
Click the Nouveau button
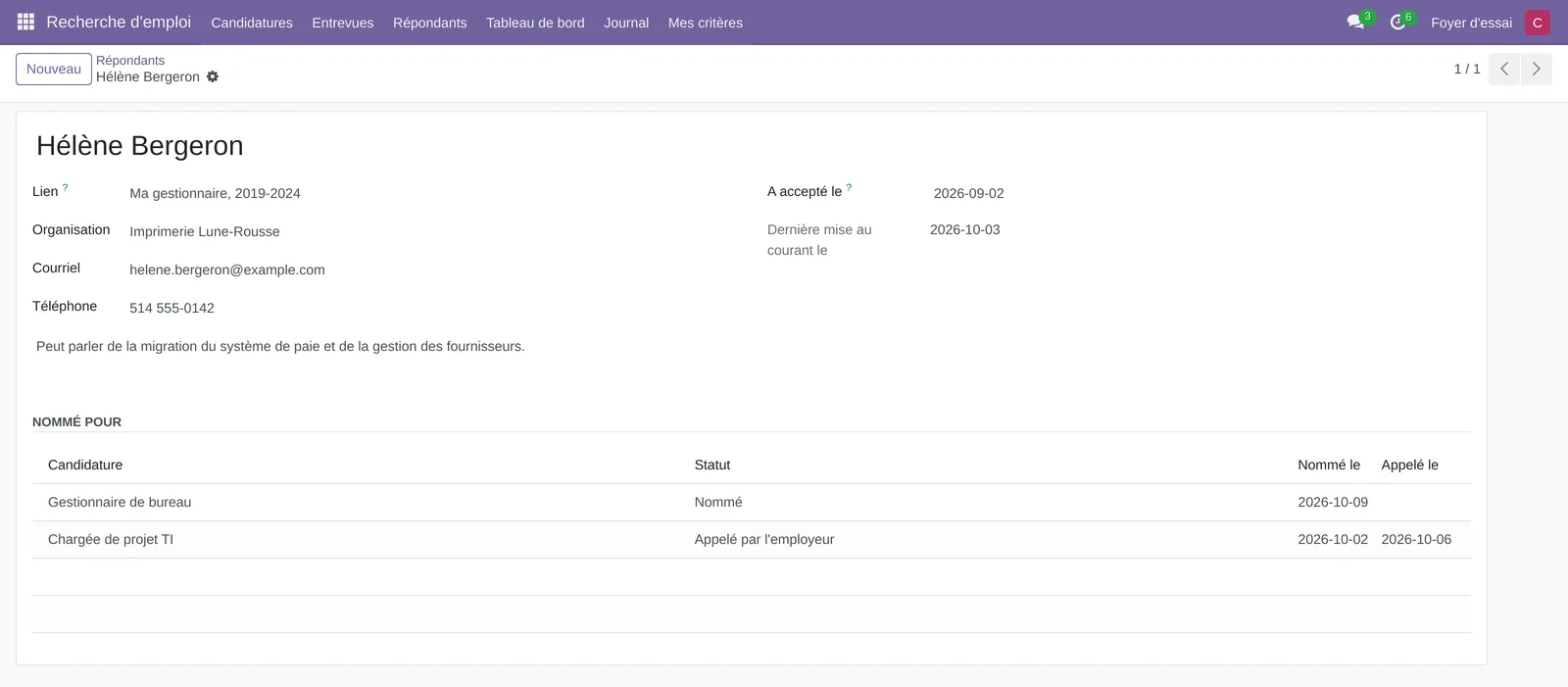point(54,69)
